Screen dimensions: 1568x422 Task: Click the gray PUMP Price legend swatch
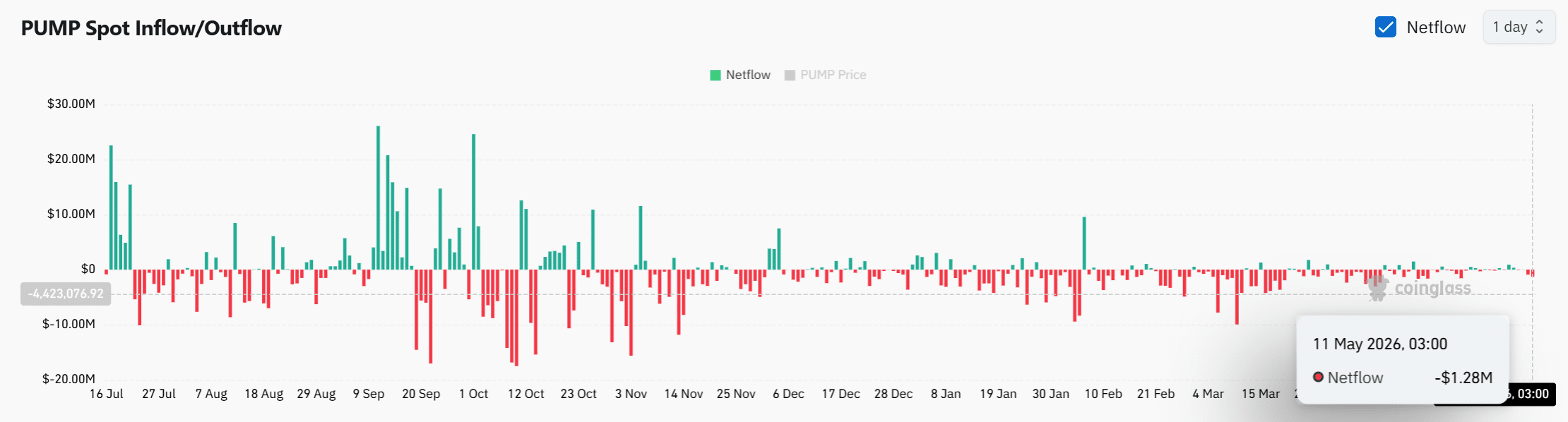790,75
